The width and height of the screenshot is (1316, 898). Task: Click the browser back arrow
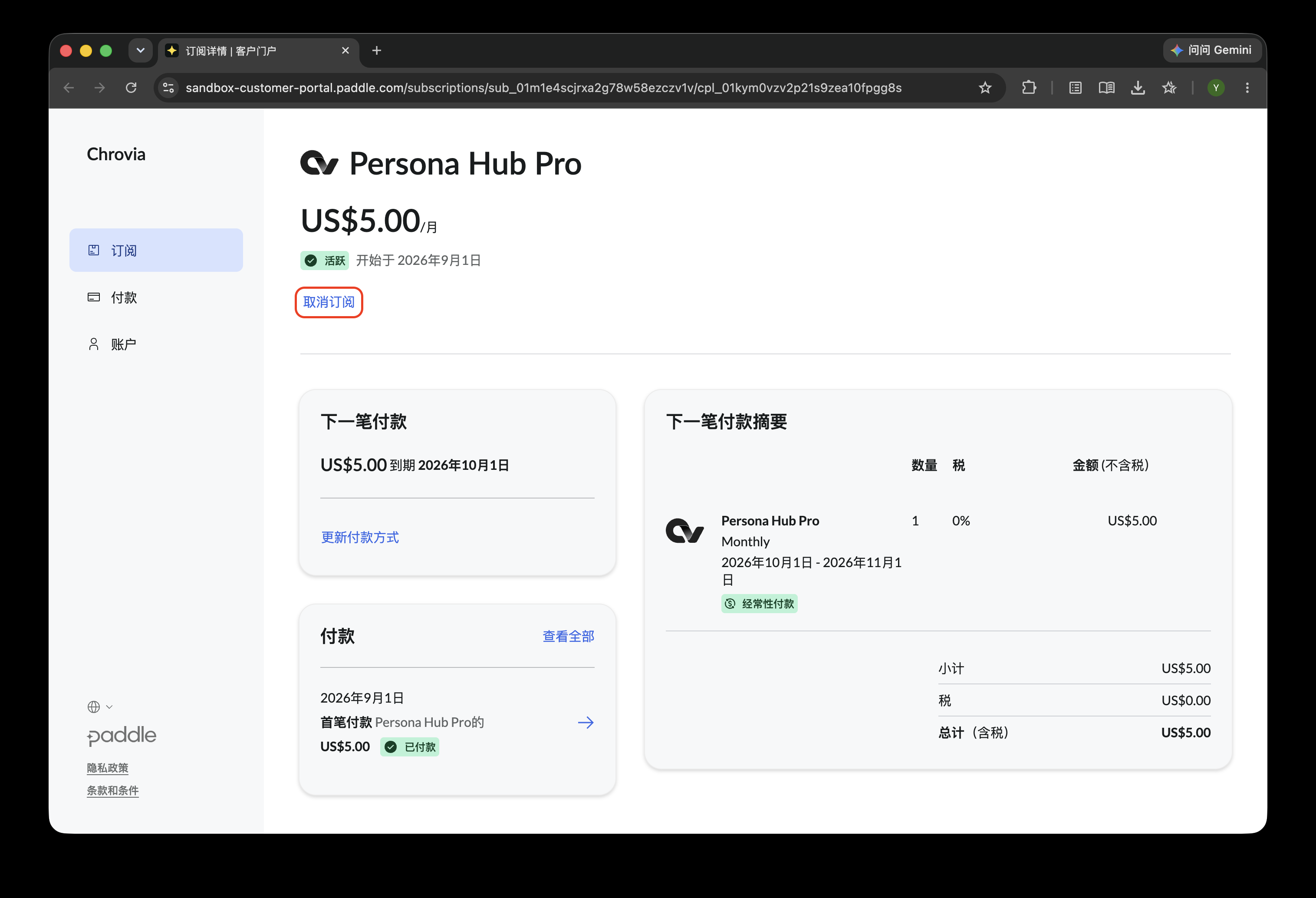69,88
